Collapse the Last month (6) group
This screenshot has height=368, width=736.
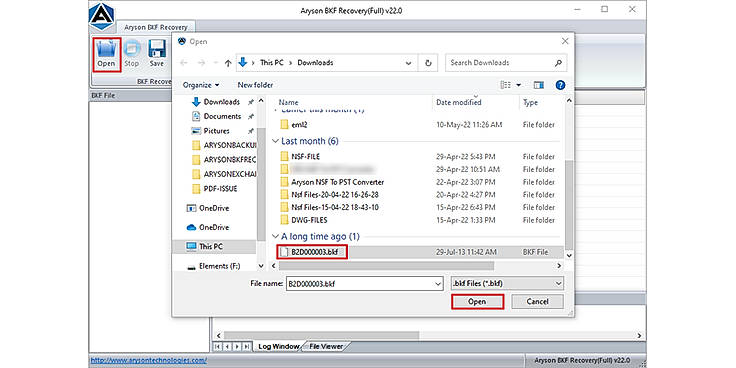pyautogui.click(x=276, y=141)
